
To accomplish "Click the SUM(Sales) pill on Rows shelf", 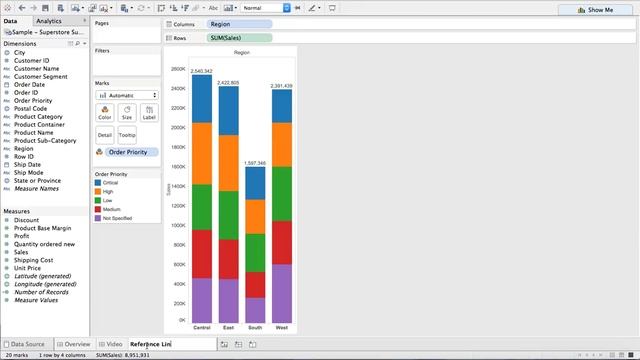I will pos(239,38).
